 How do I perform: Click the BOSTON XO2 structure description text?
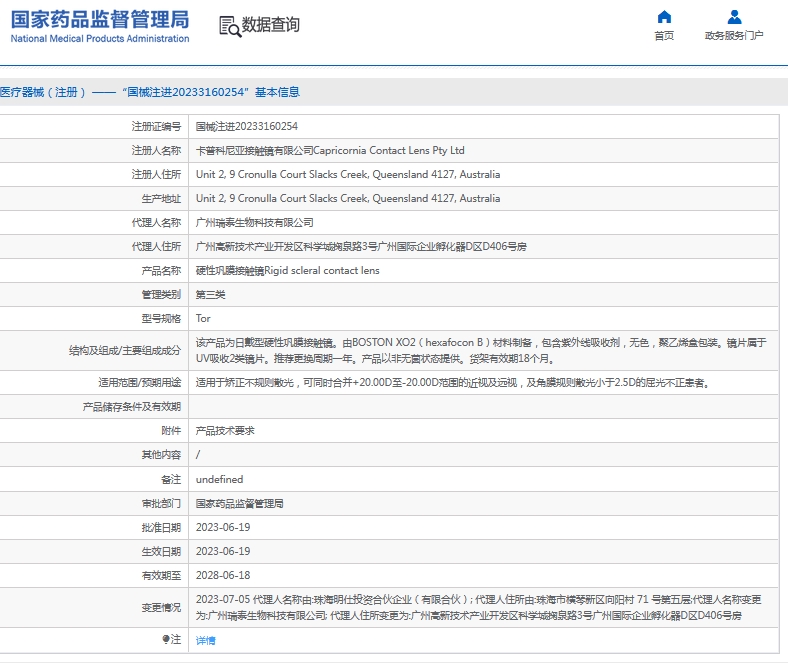(x=481, y=351)
